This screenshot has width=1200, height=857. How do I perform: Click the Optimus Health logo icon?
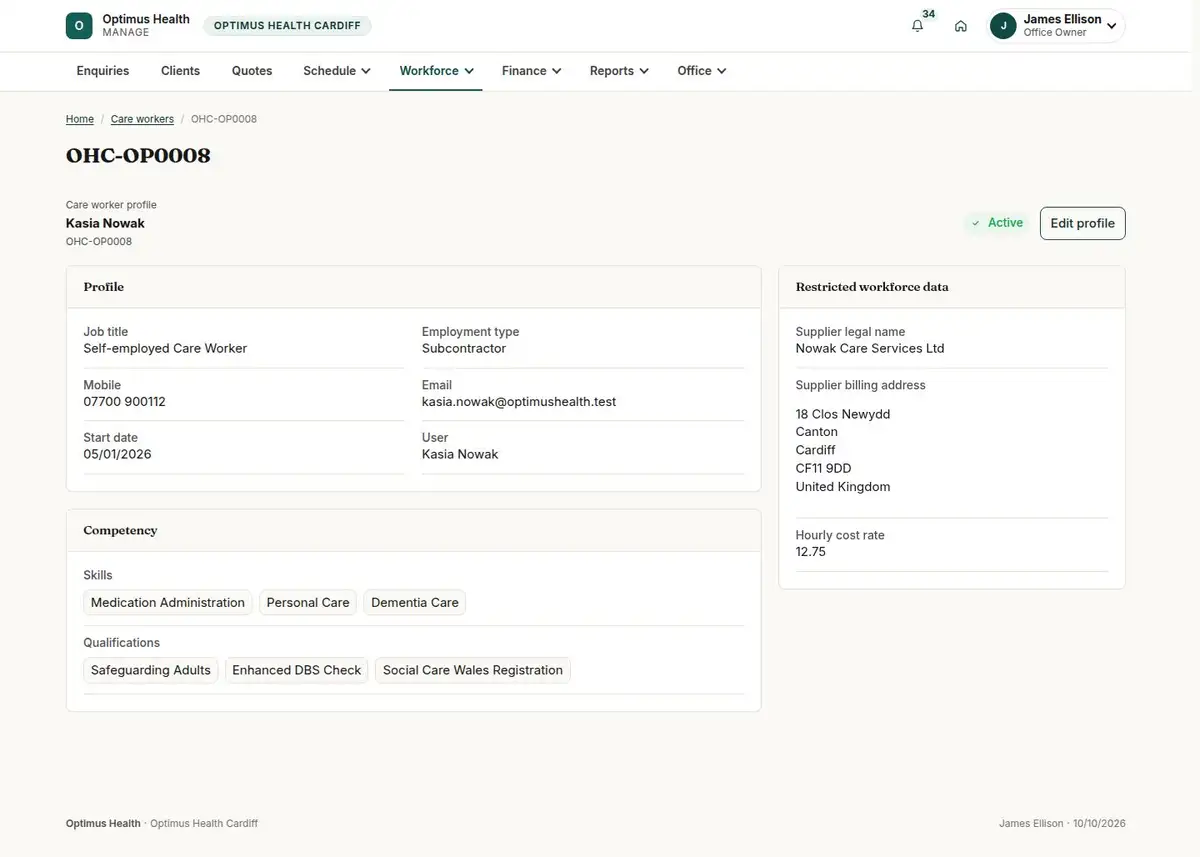click(x=79, y=26)
